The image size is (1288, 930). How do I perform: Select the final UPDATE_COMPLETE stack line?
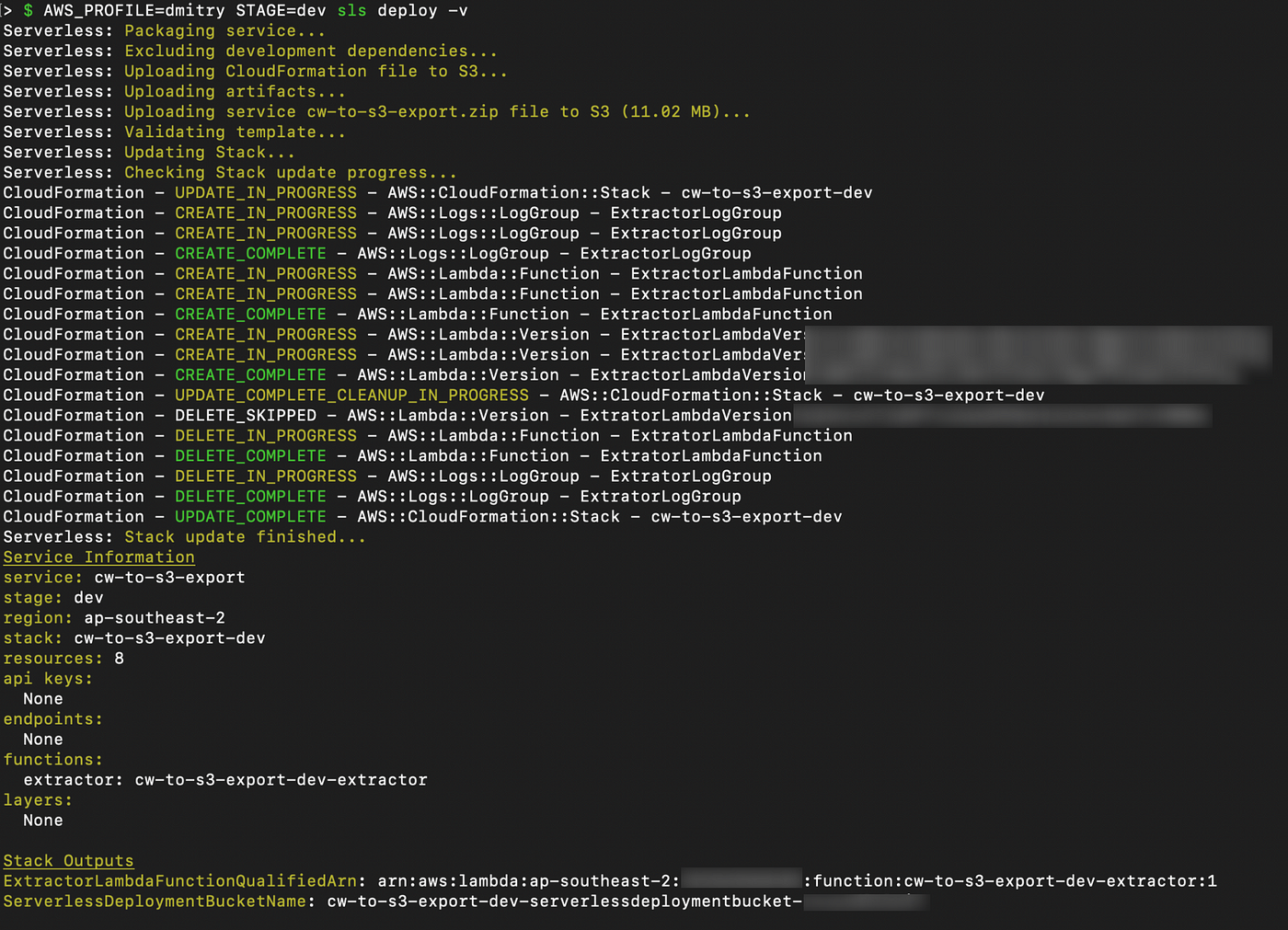tap(422, 517)
